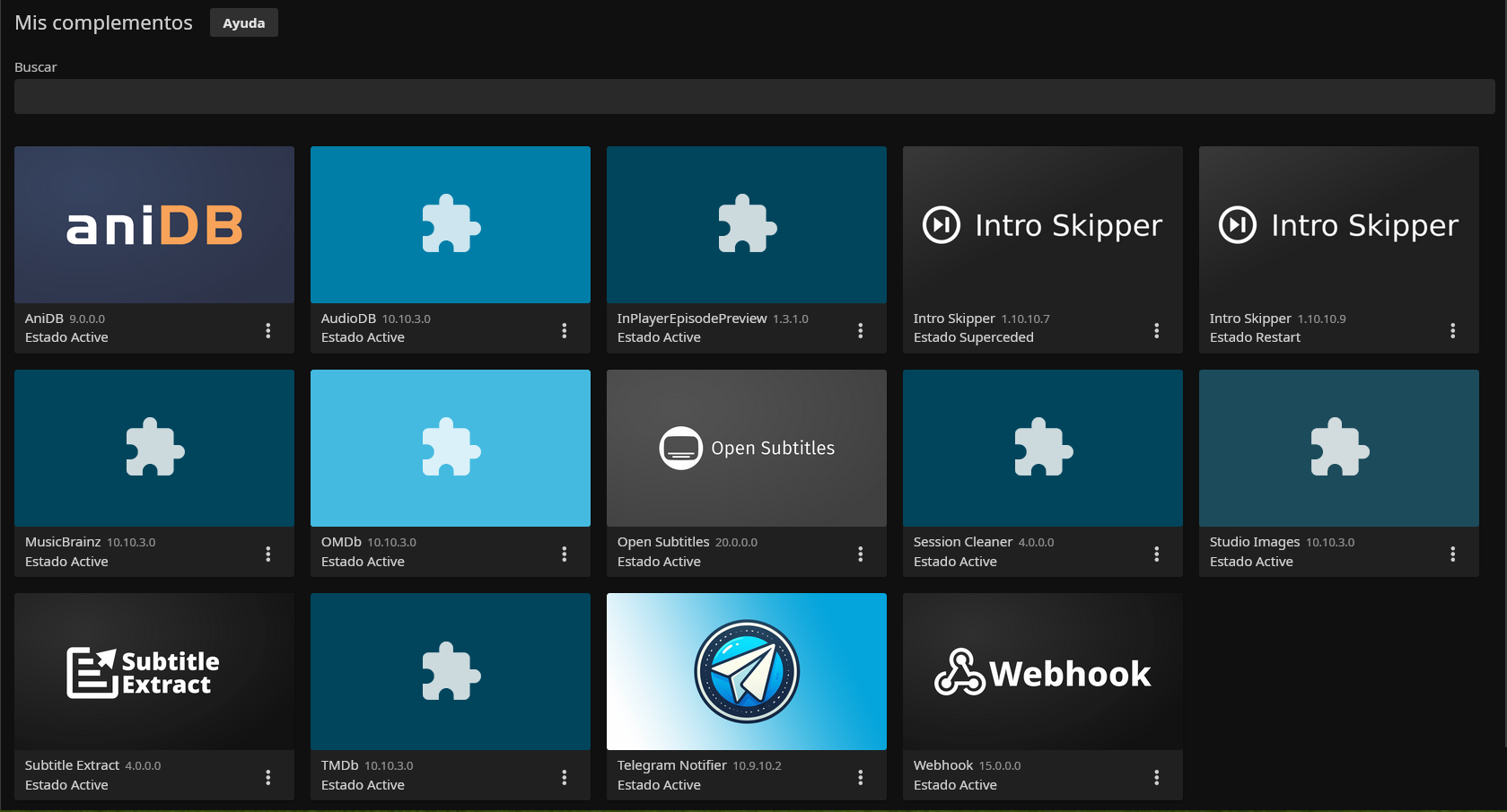Screen dimensions: 1507x812
Task: Show more options for MusicBrainz plugin
Action: tap(267, 554)
